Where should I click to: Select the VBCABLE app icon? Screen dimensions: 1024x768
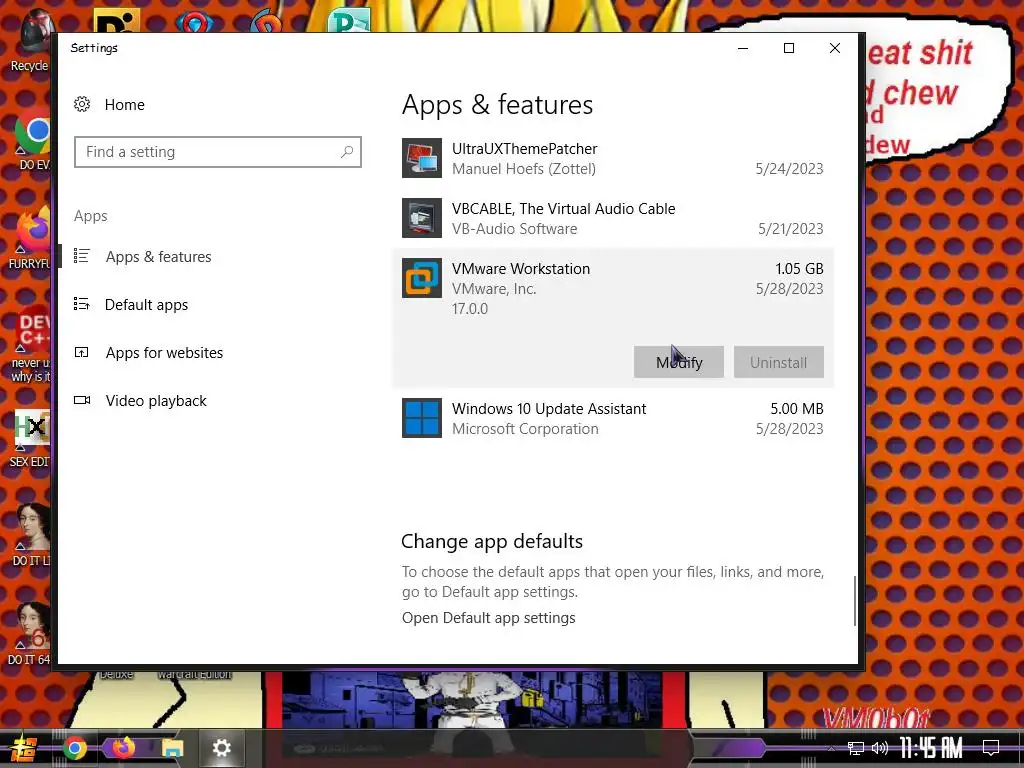point(422,218)
